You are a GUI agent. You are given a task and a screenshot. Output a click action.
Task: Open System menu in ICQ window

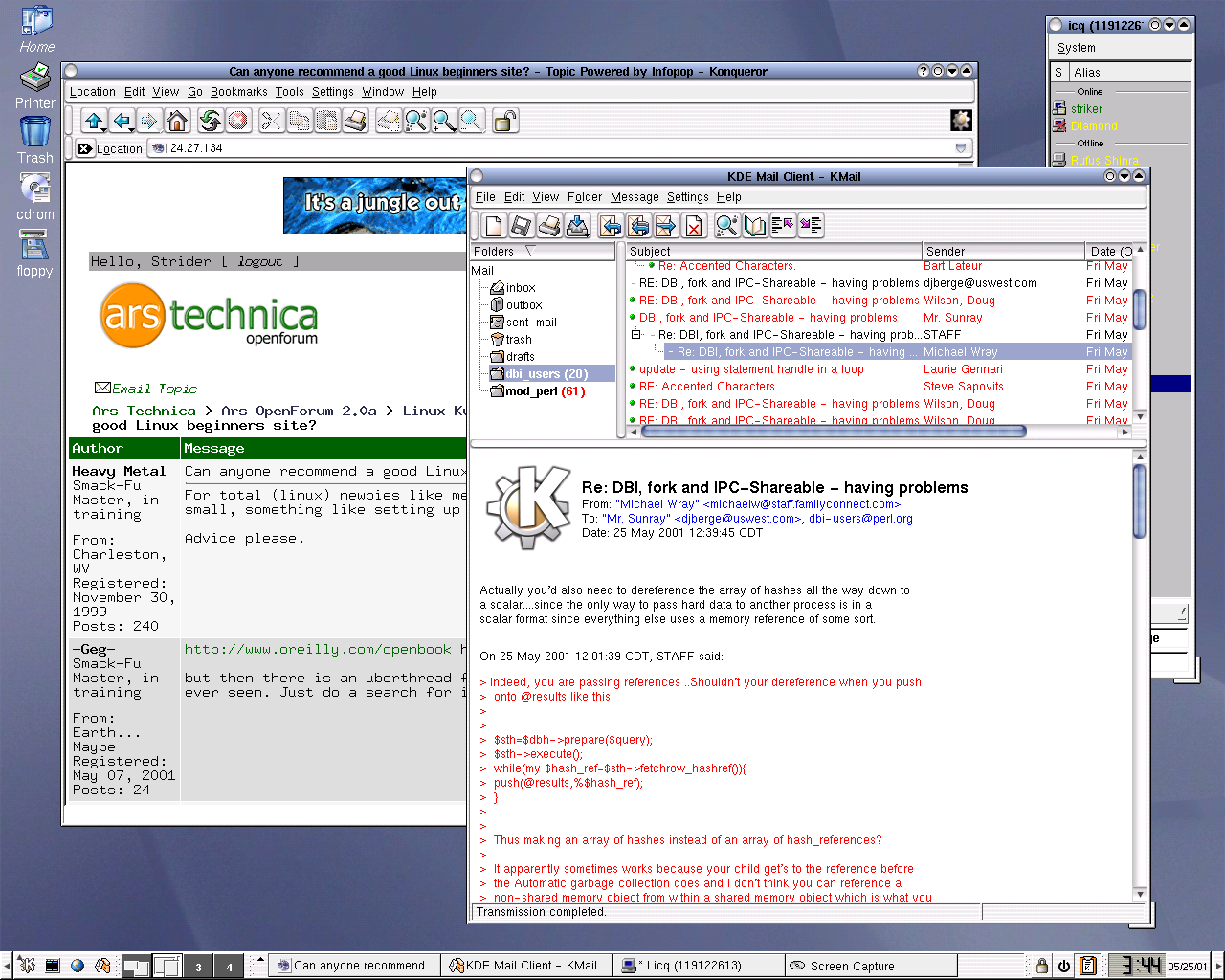click(1077, 48)
